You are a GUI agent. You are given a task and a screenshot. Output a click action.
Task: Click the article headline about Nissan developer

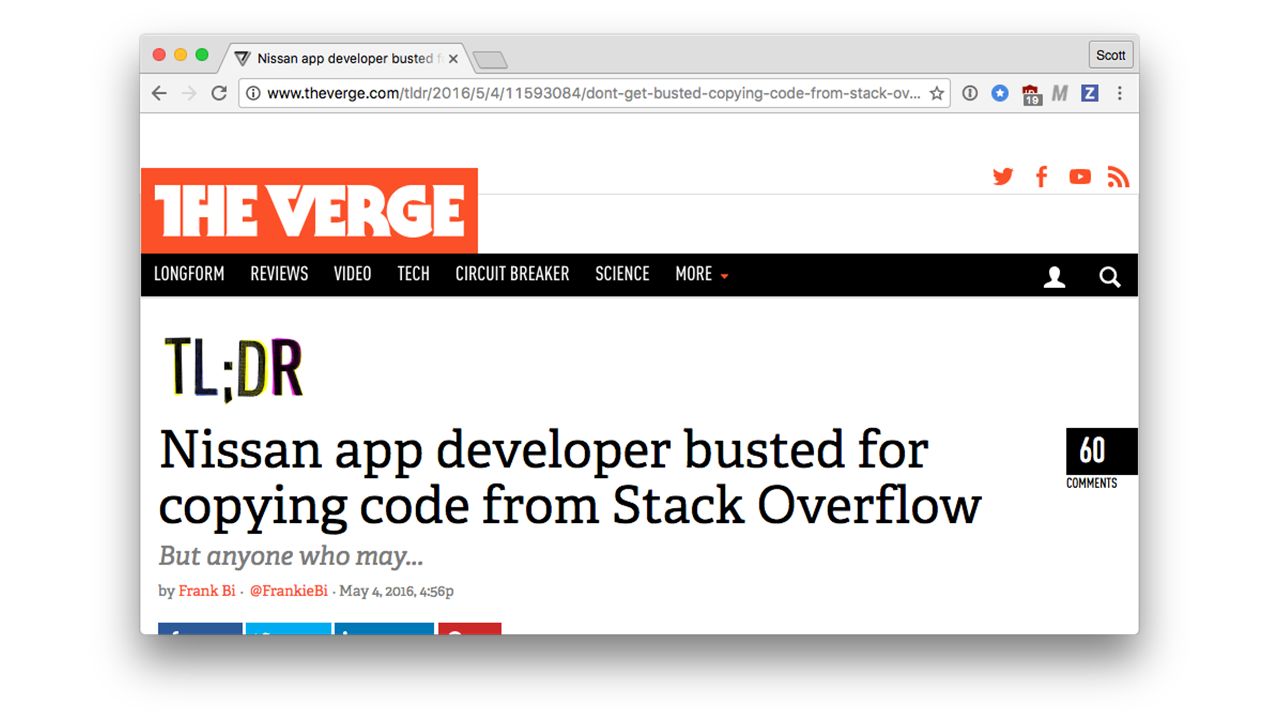coord(570,478)
